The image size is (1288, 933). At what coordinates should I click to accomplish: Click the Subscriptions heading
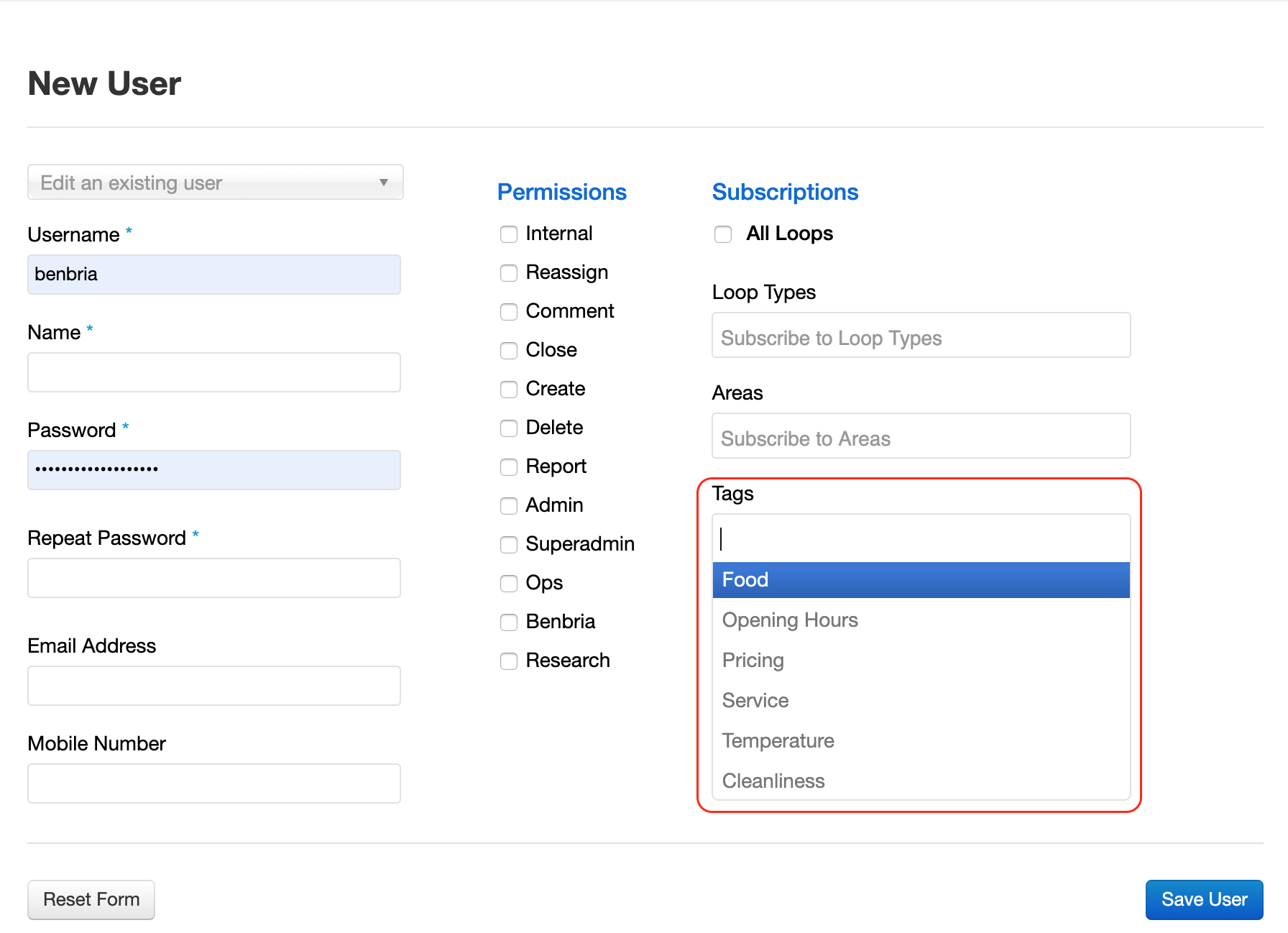(785, 192)
